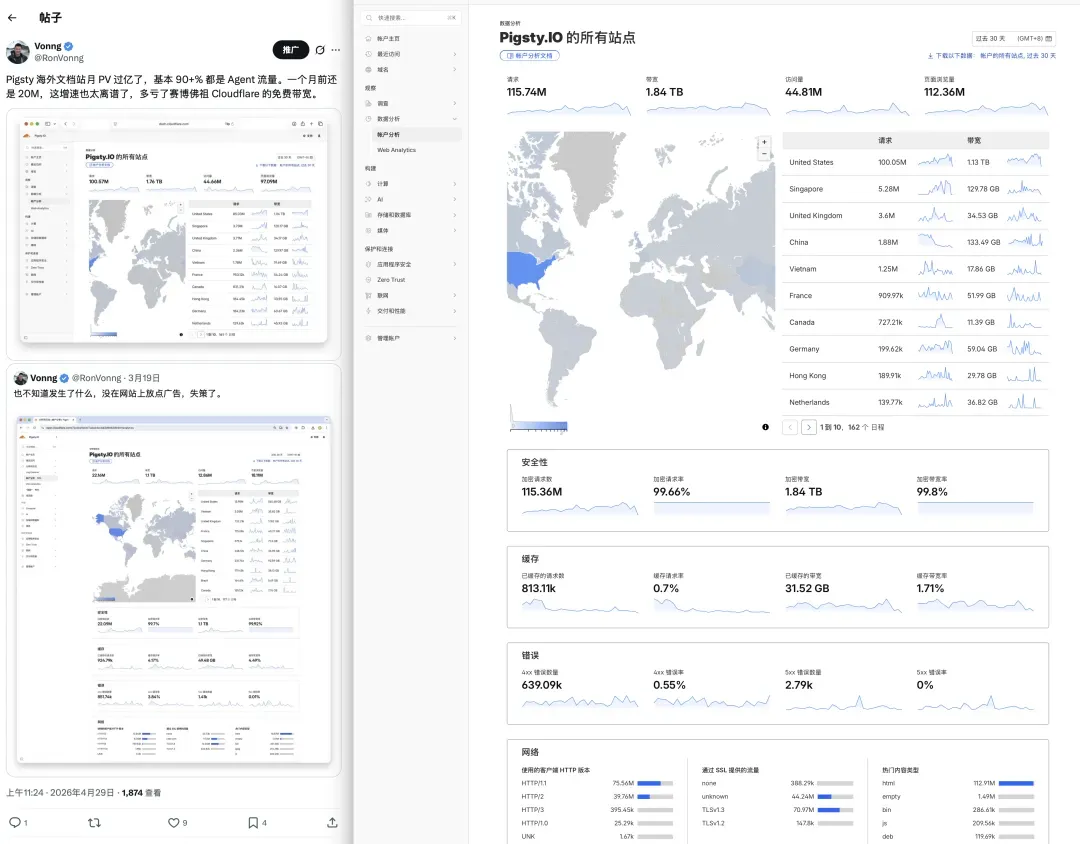Collapse the 数据分析 sidebar section chevron
The width and height of the screenshot is (1080, 844).
tap(455, 119)
